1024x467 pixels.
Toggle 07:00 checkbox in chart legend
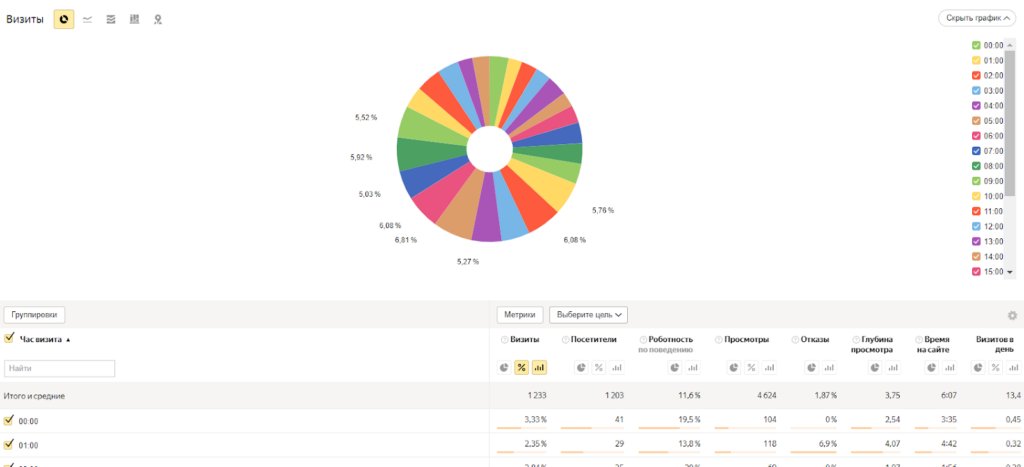[976, 151]
